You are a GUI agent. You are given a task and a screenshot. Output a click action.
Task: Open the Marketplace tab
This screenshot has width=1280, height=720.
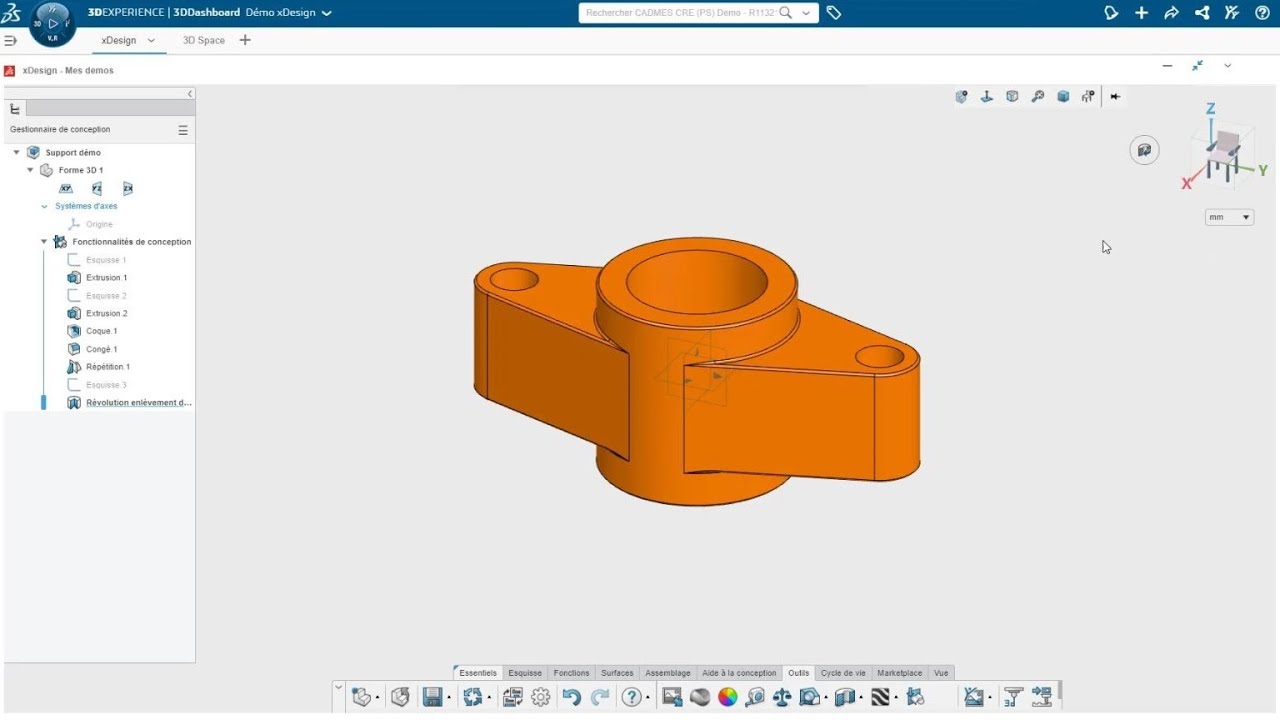click(900, 673)
